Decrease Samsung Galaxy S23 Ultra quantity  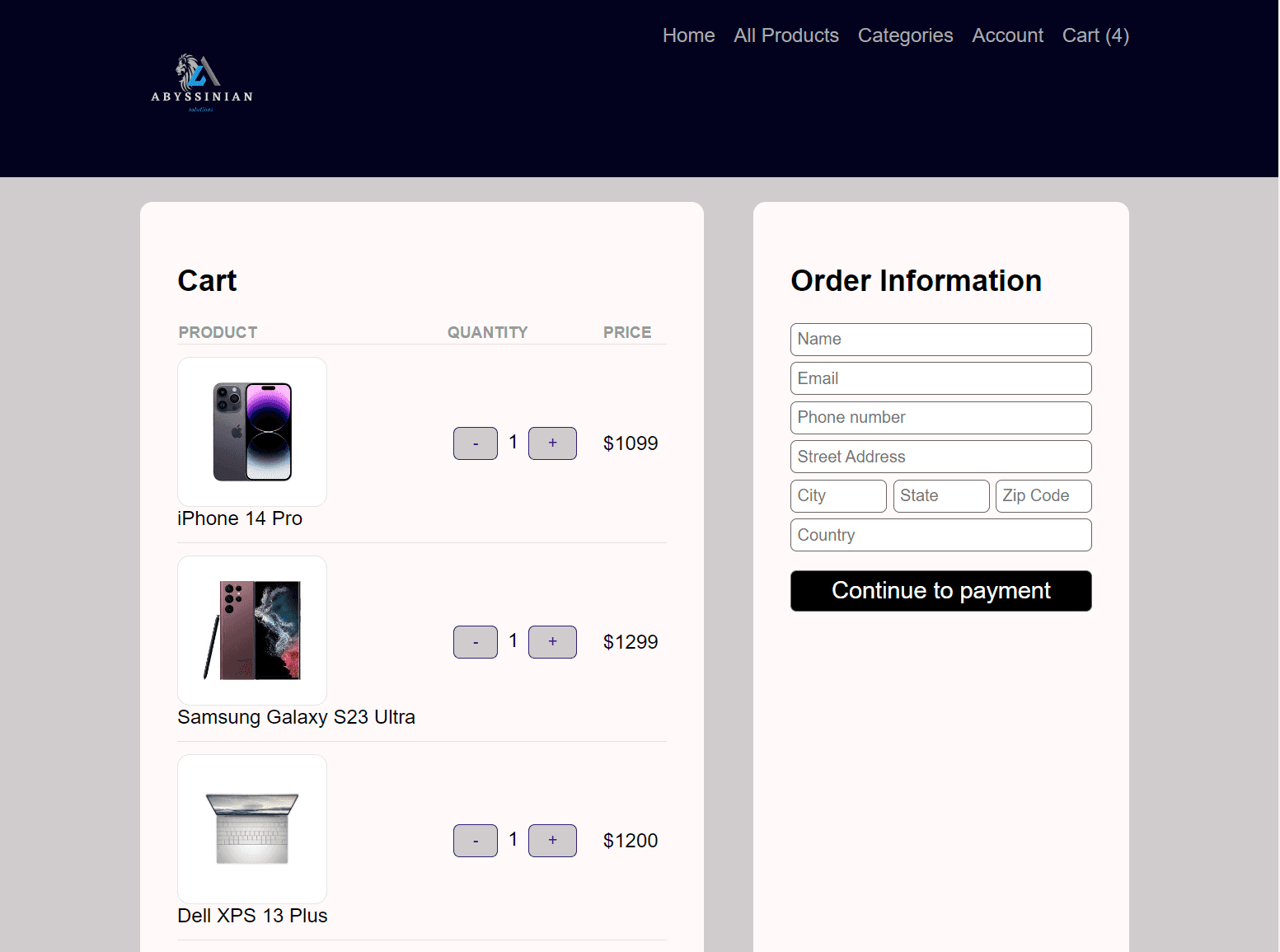[x=475, y=642]
